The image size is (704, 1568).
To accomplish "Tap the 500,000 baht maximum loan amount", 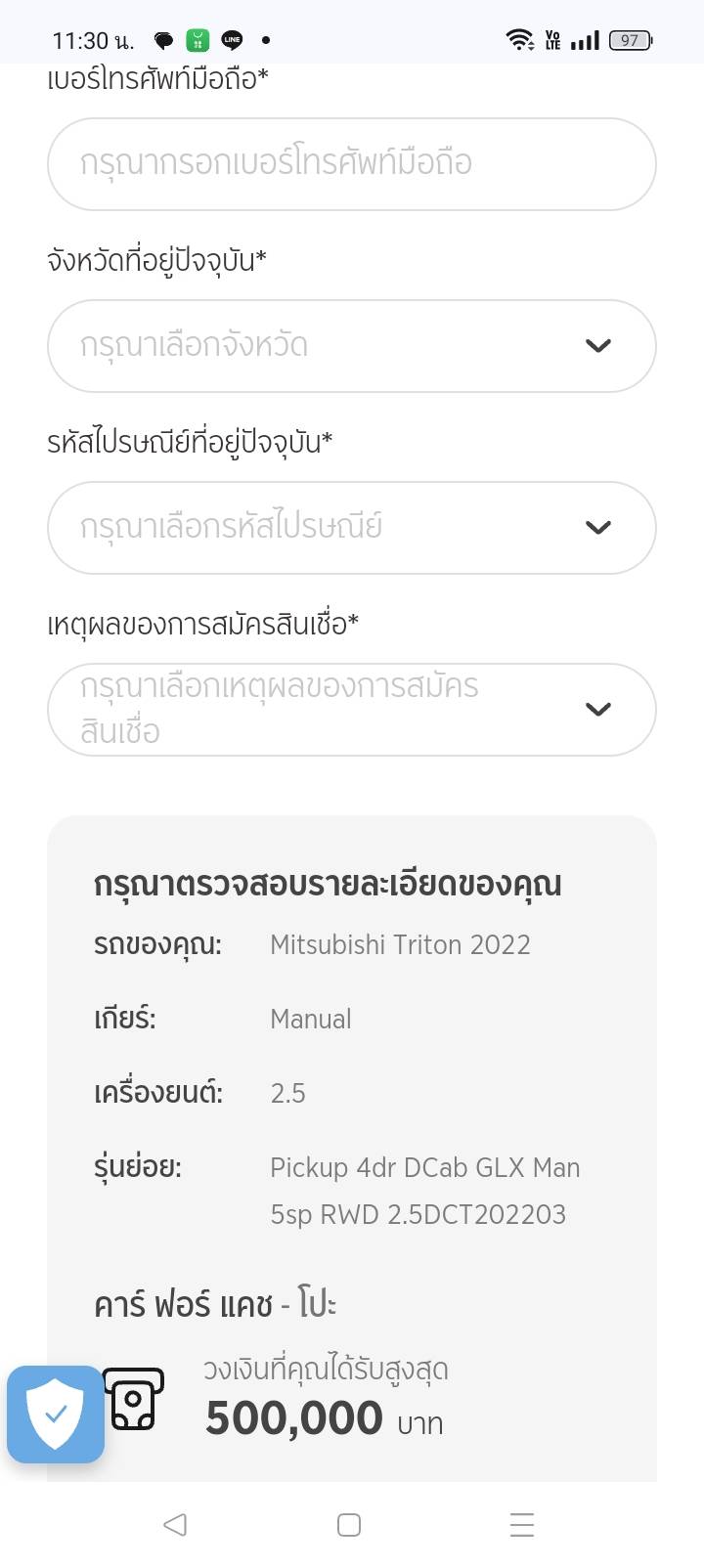I will (294, 1418).
